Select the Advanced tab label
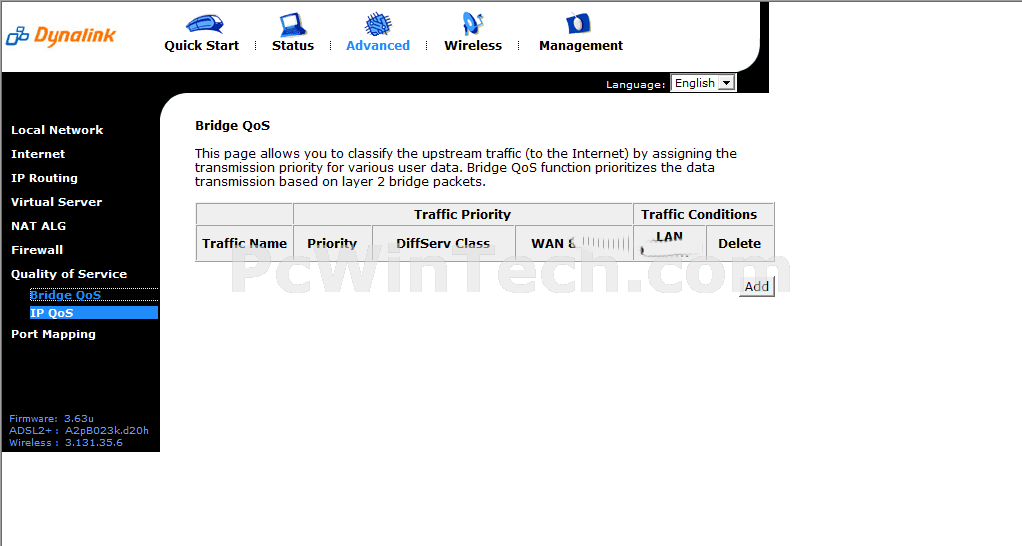Image resolution: width=1022 pixels, height=546 pixels. (378, 46)
